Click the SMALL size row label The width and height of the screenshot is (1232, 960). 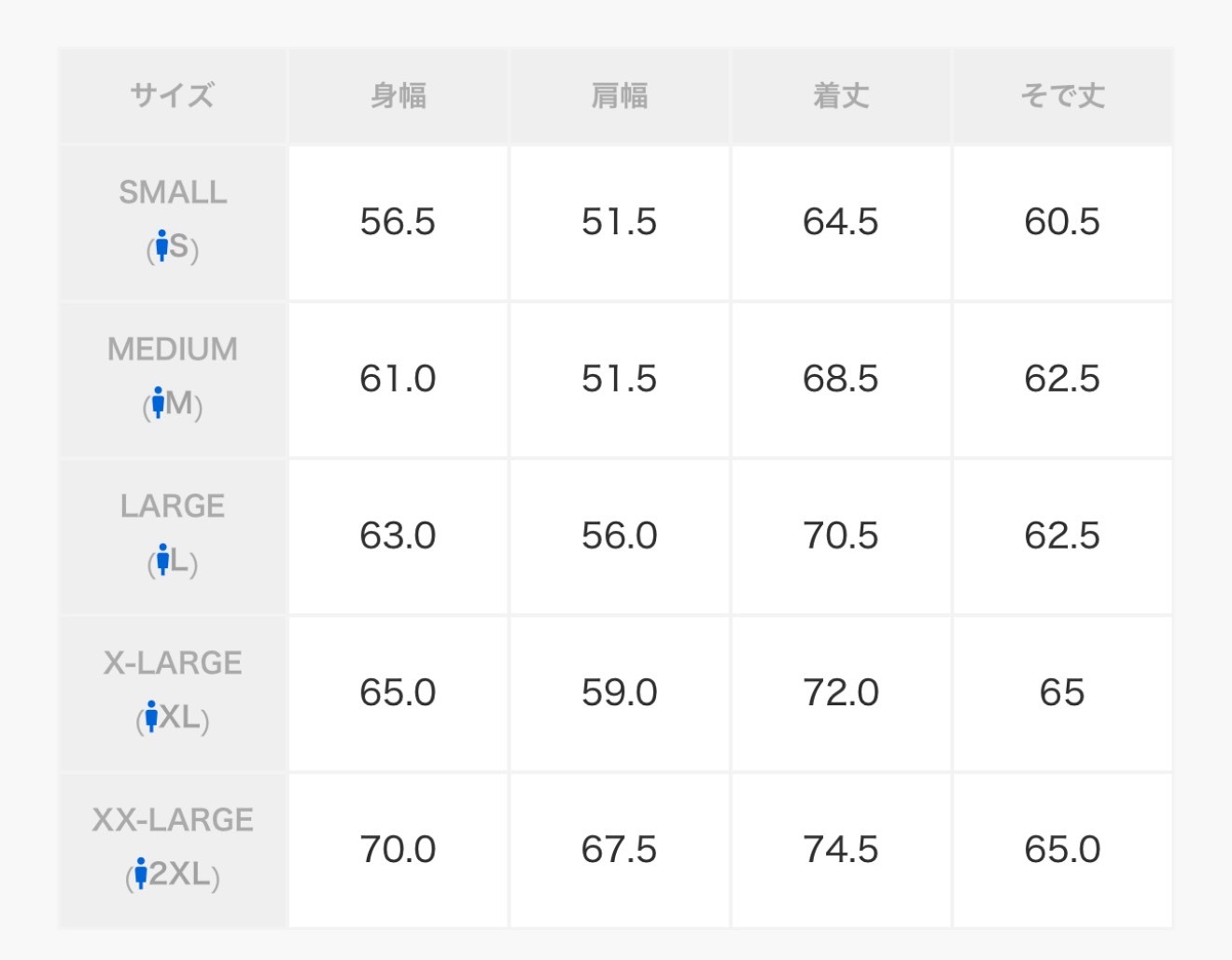[173, 192]
